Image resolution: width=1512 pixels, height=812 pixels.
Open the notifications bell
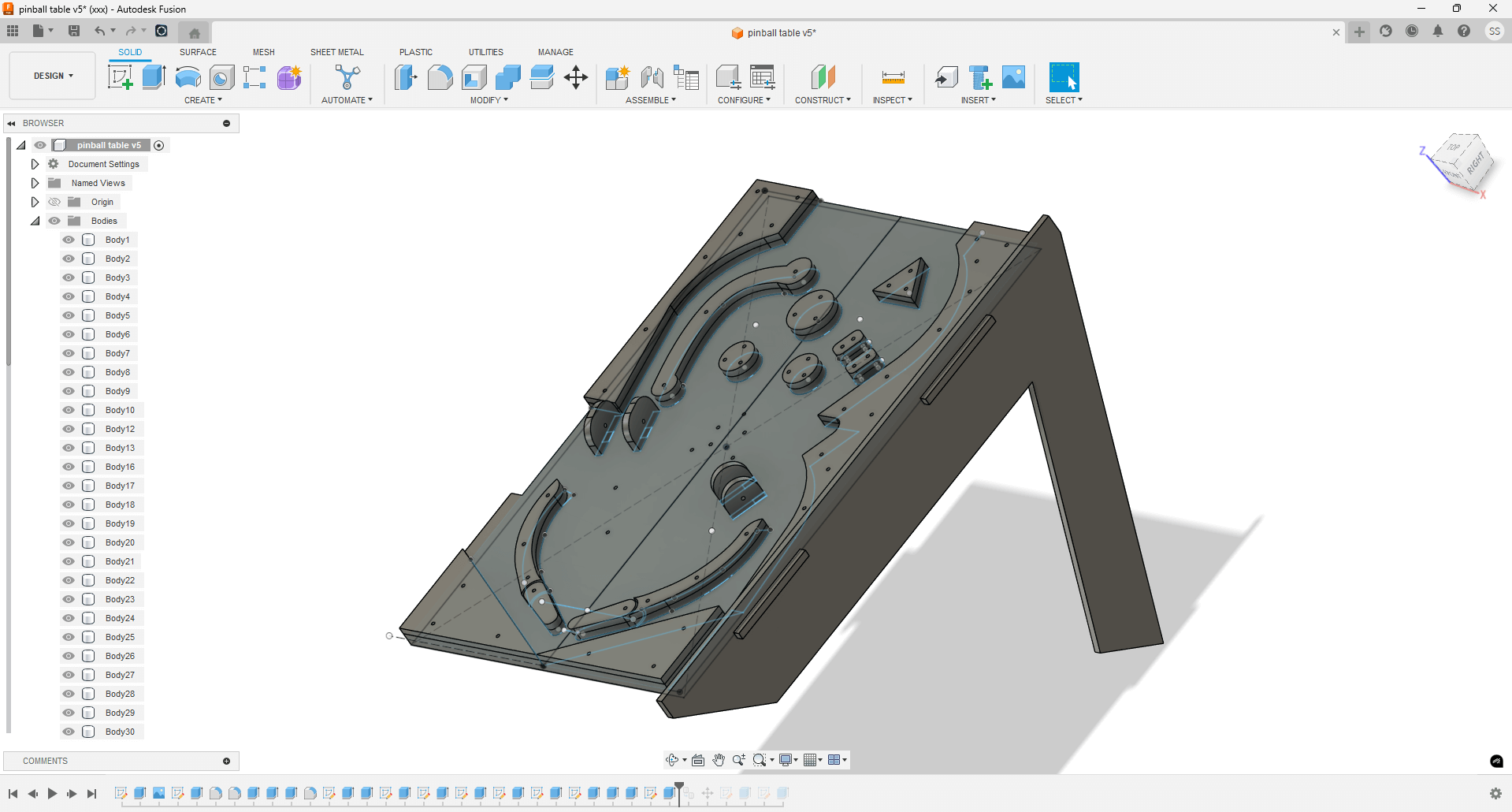[x=1438, y=32]
